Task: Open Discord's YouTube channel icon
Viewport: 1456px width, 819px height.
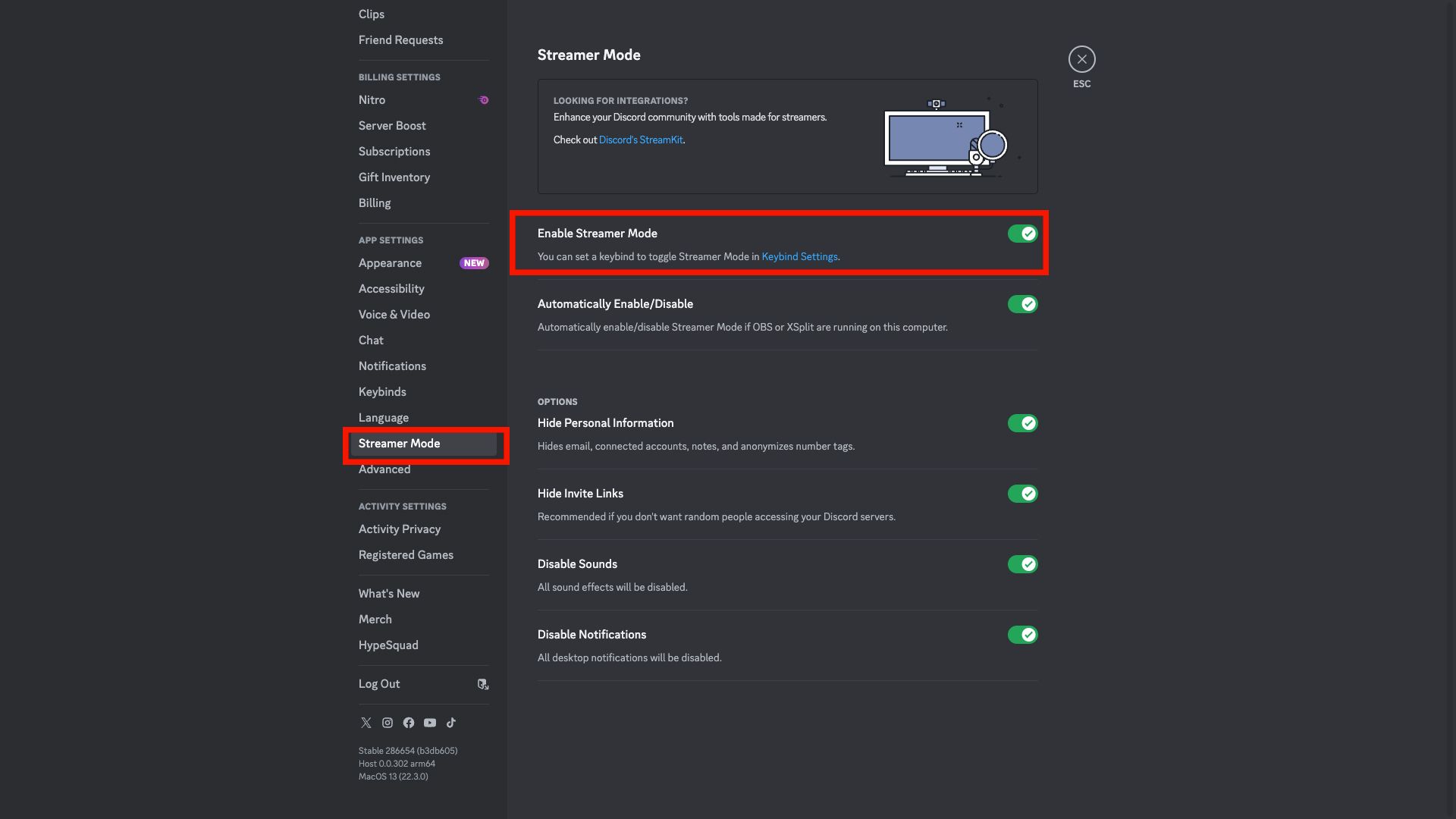Action: (x=430, y=723)
